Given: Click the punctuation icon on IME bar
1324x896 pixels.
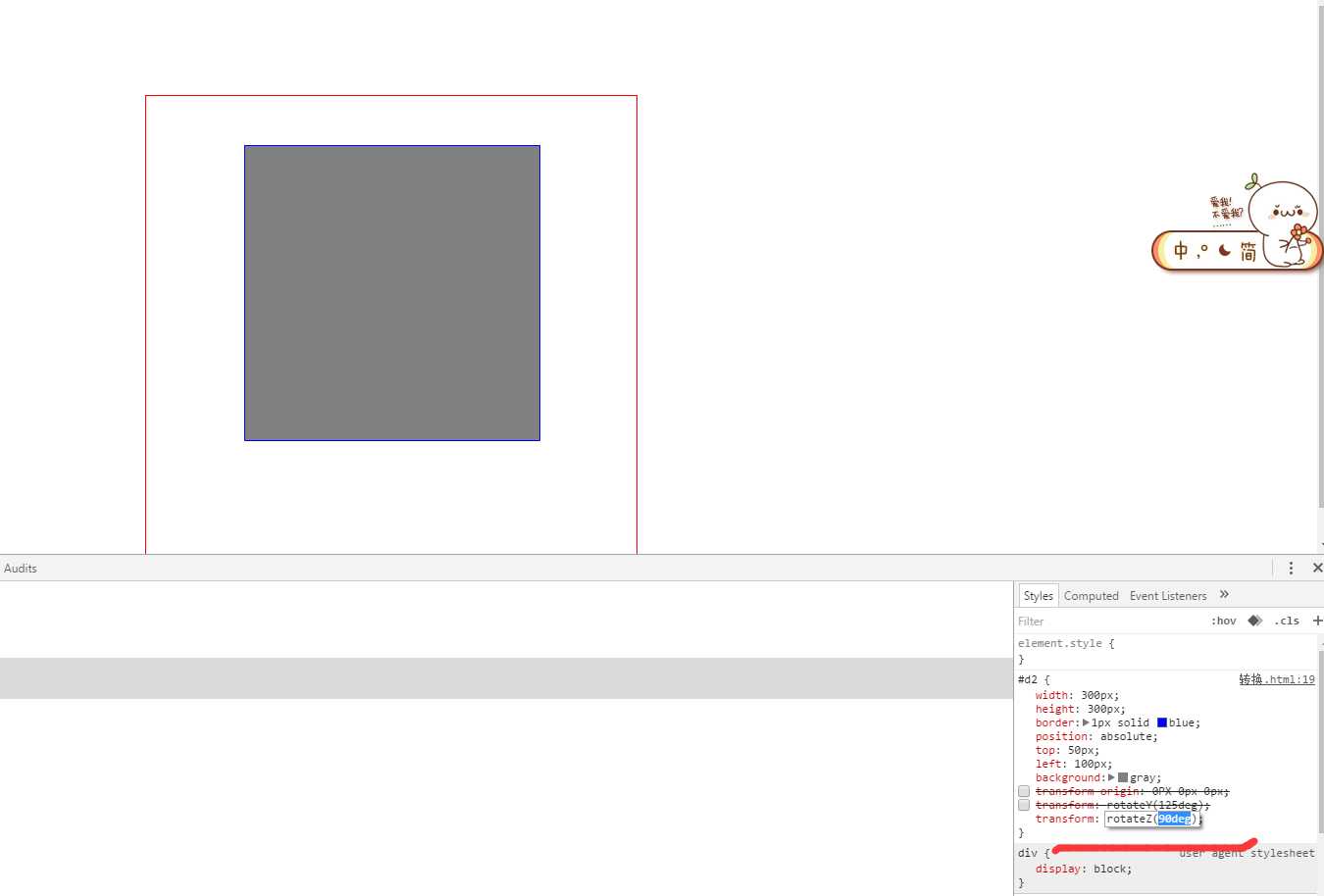Looking at the screenshot, I should 1202,251.
